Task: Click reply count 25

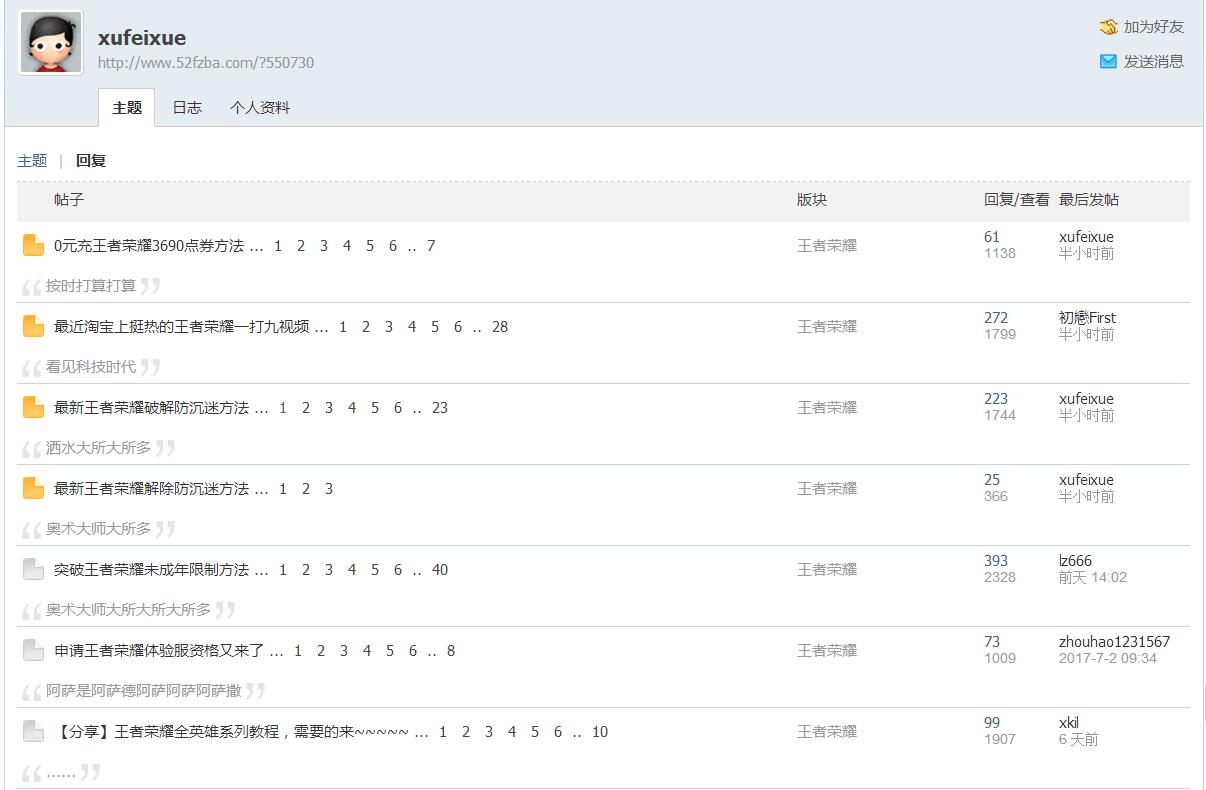Action: (x=992, y=480)
